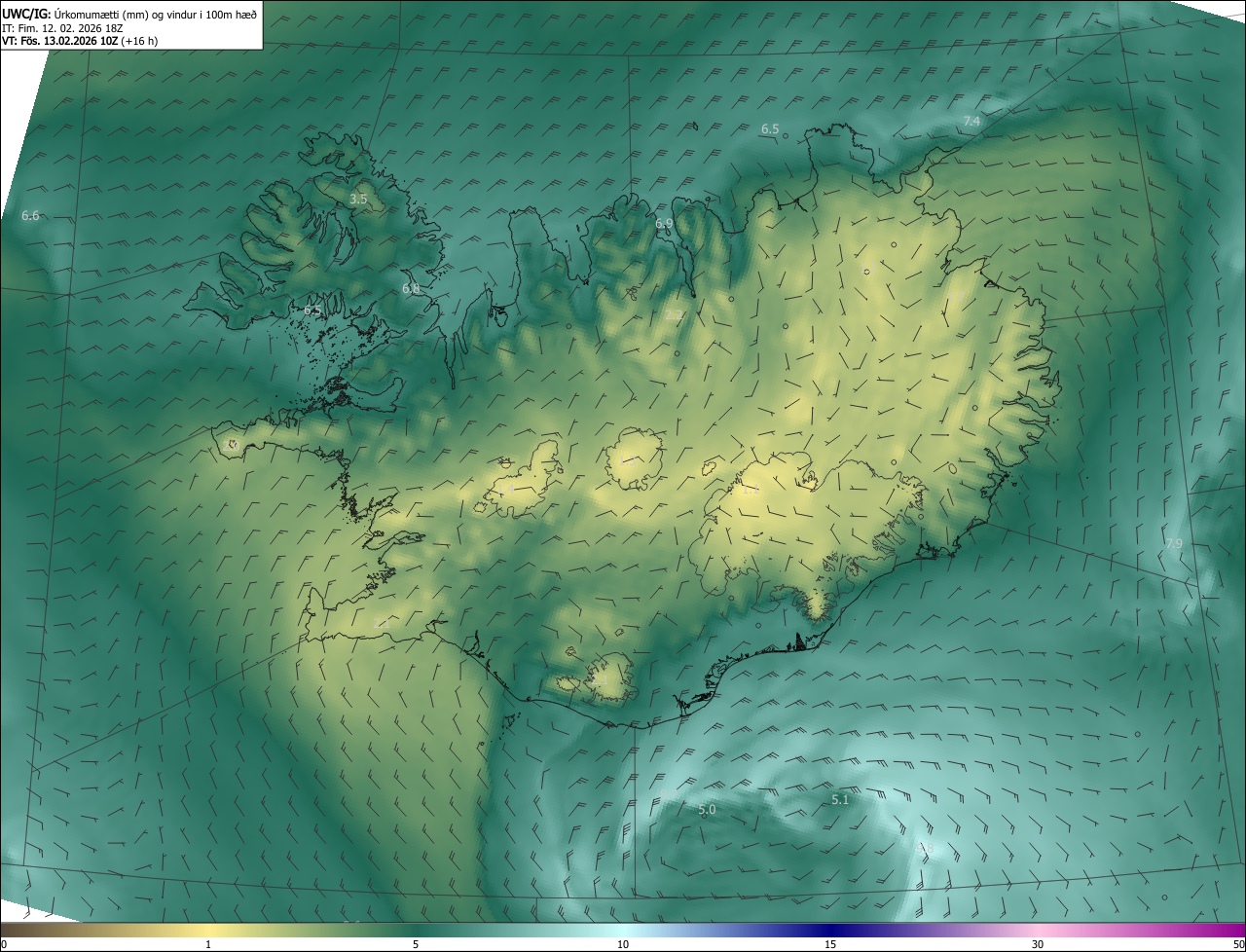Click the 3.5 value label on the Westfjords

click(x=358, y=199)
